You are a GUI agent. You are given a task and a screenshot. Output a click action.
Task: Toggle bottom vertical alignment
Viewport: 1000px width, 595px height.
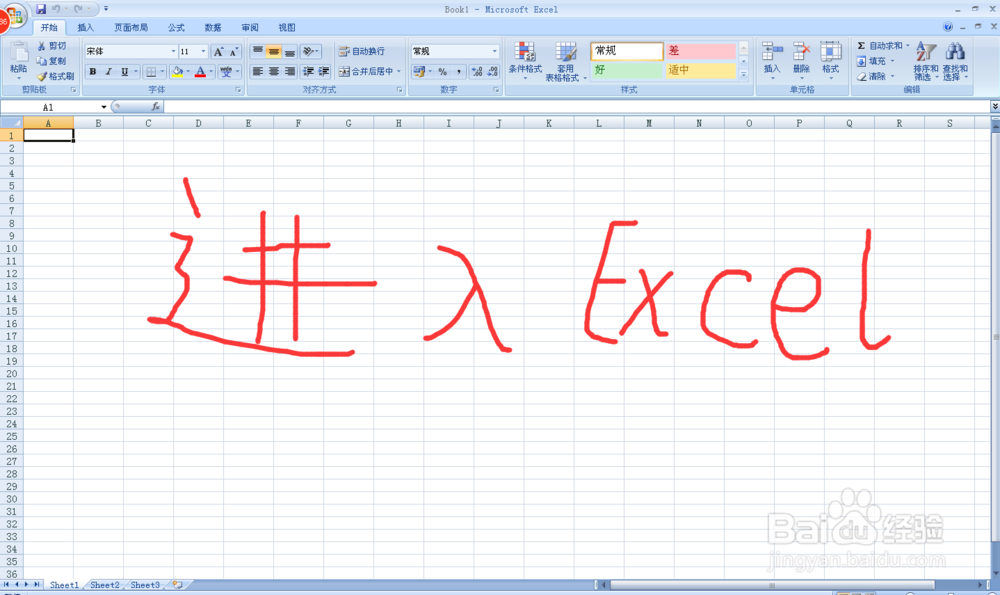290,51
